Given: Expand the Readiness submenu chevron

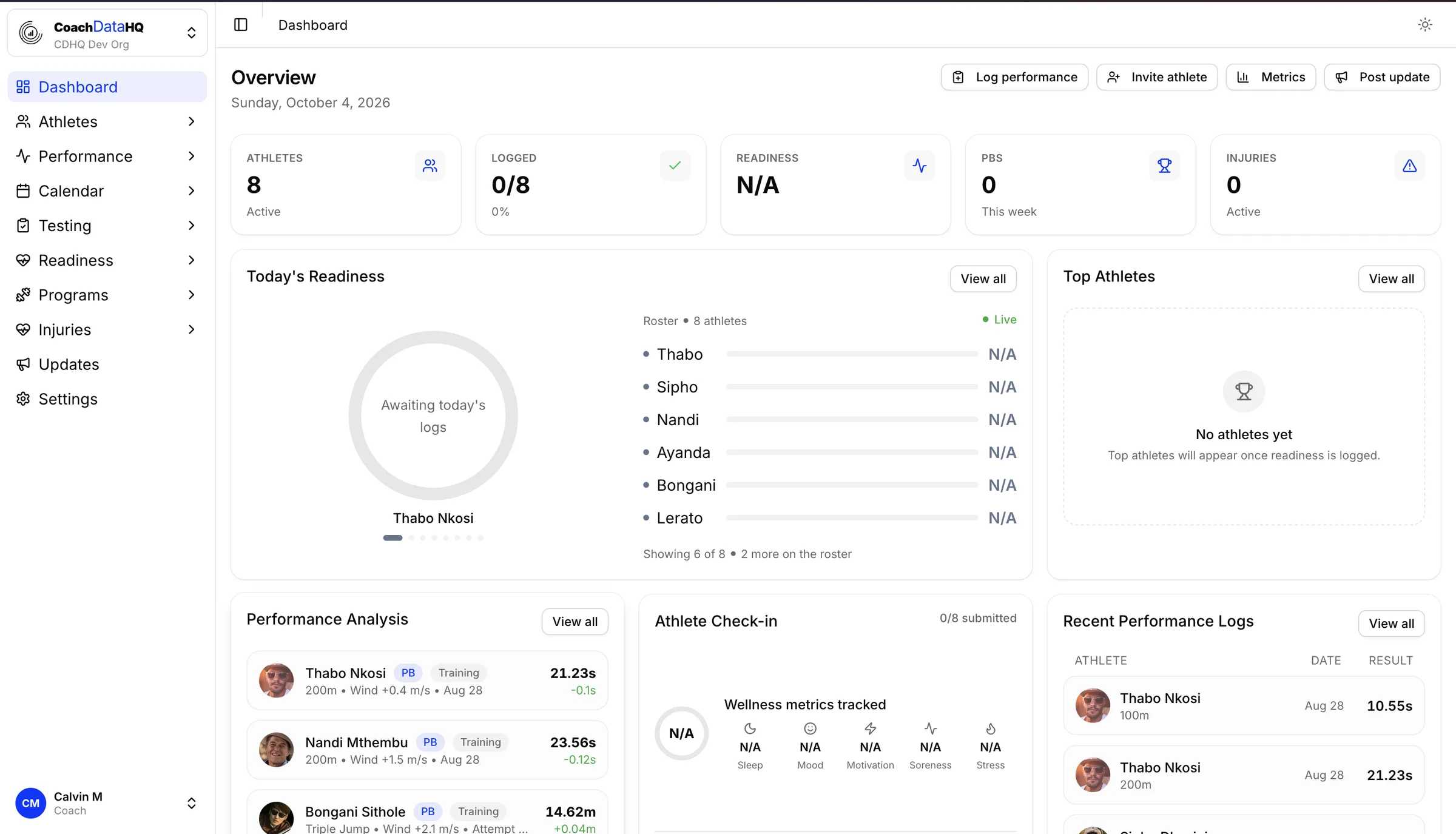Looking at the screenshot, I should tap(192, 260).
